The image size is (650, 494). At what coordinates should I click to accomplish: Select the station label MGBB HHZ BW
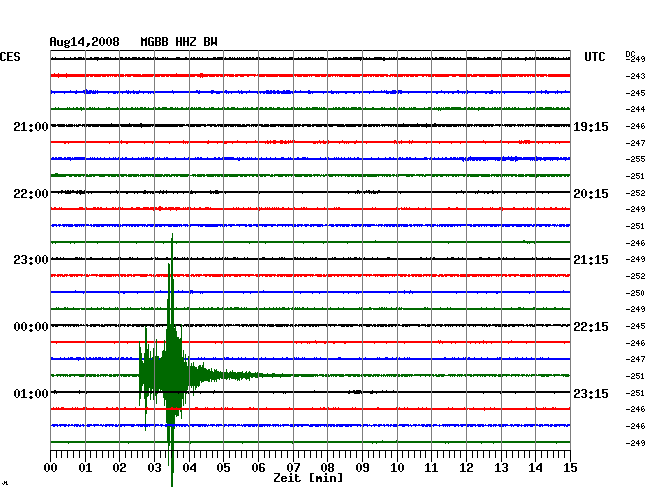[179, 42]
